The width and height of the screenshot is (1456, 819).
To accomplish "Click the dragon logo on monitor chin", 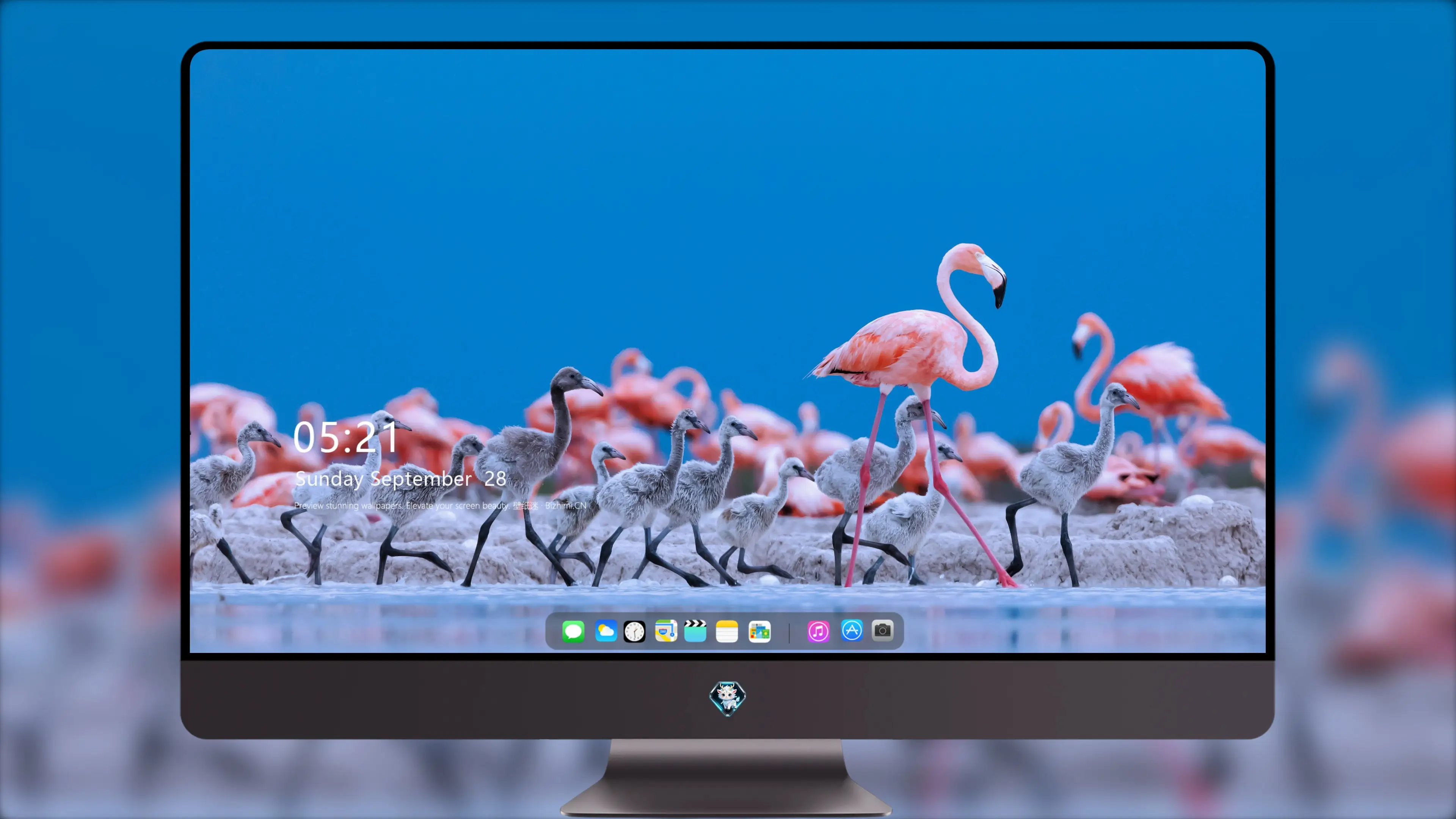I will point(728,698).
